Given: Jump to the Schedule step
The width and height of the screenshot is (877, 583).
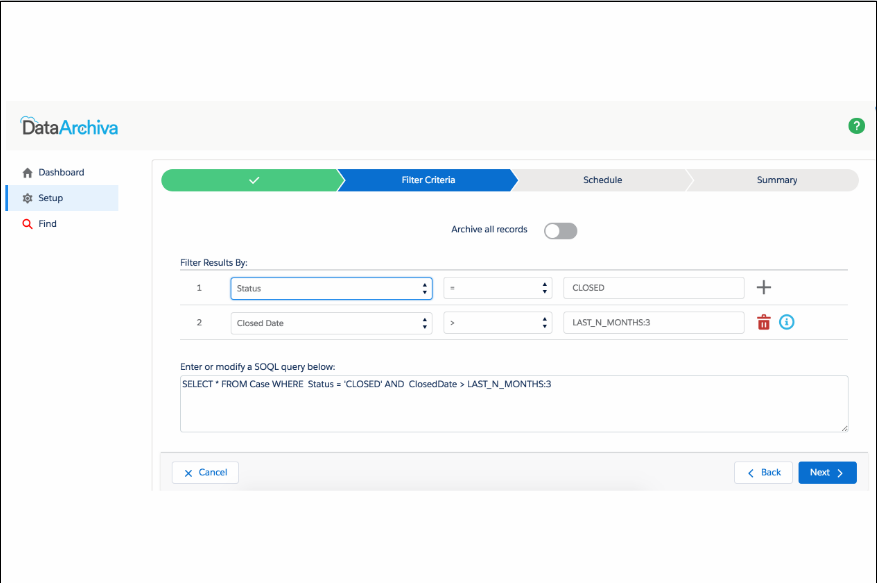Looking at the screenshot, I should pyautogui.click(x=602, y=180).
